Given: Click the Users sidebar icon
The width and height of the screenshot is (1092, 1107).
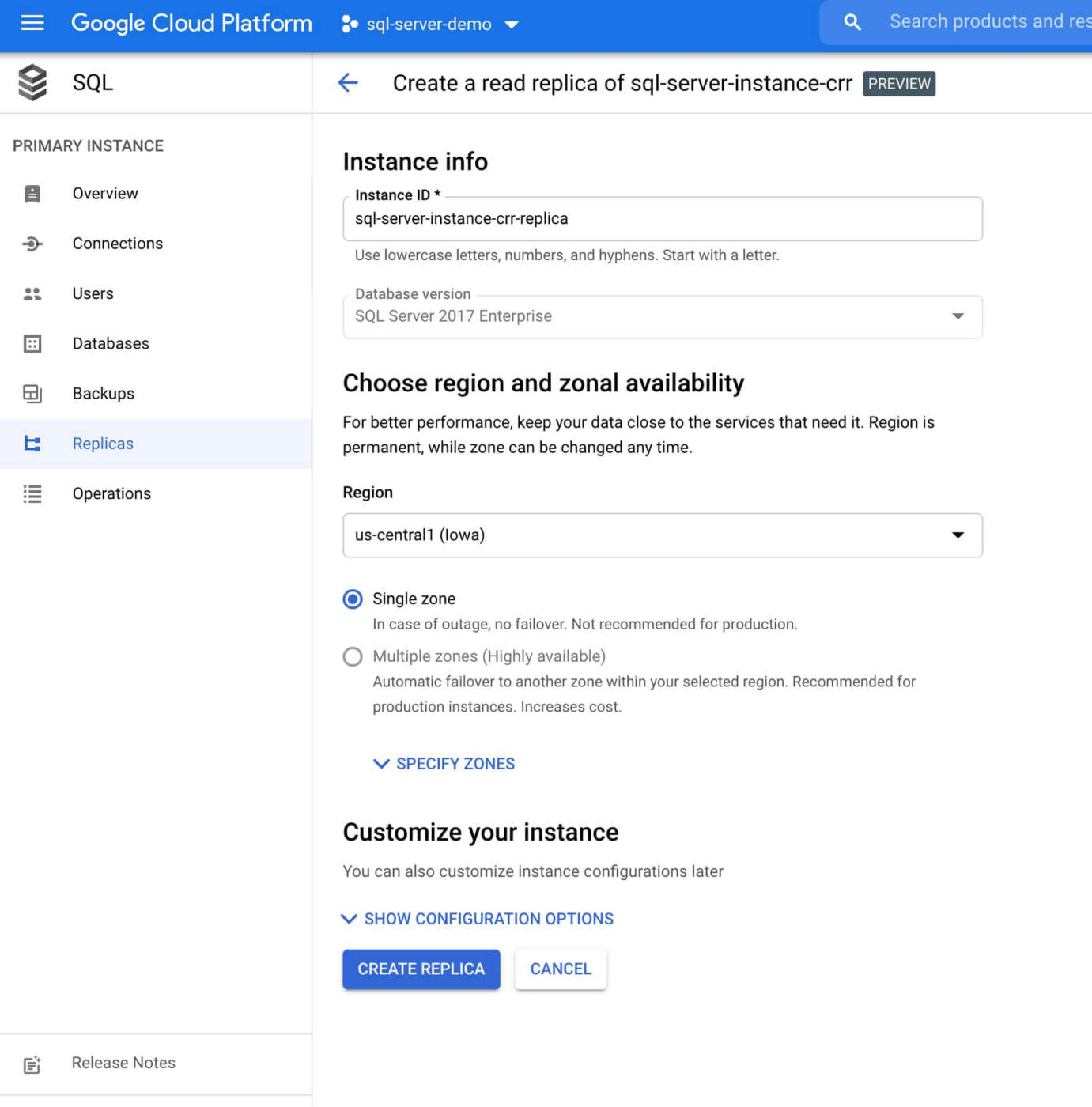Looking at the screenshot, I should coord(32,294).
